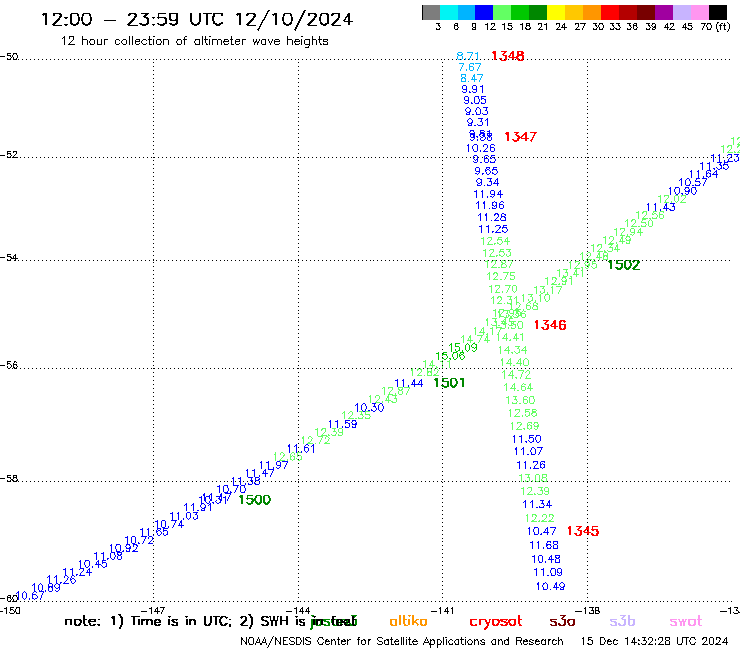Click the latitude axis label -56
Screen dimensions: 740x650
[x=9, y=365]
